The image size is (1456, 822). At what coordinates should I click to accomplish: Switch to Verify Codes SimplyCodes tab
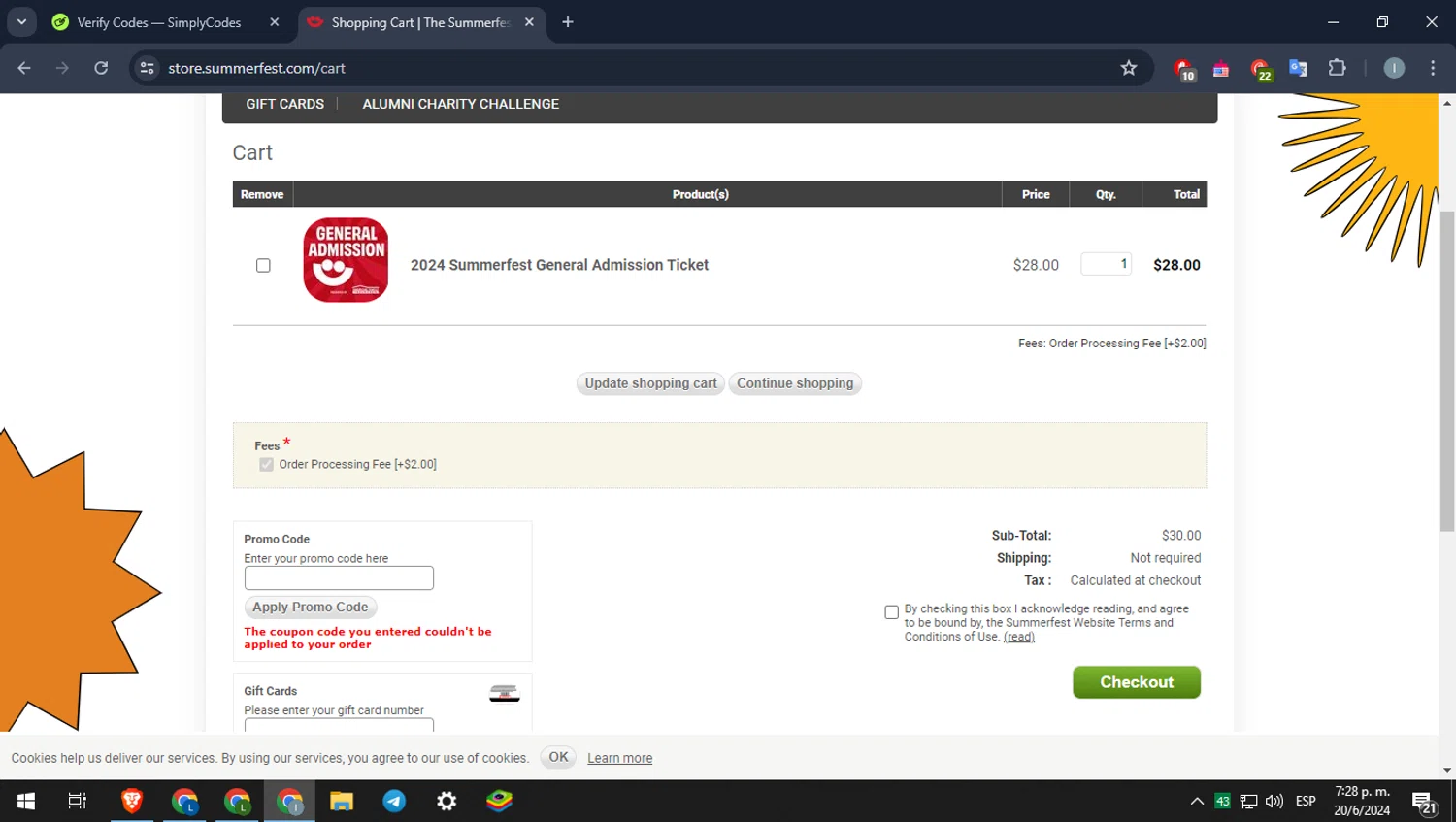point(159,22)
